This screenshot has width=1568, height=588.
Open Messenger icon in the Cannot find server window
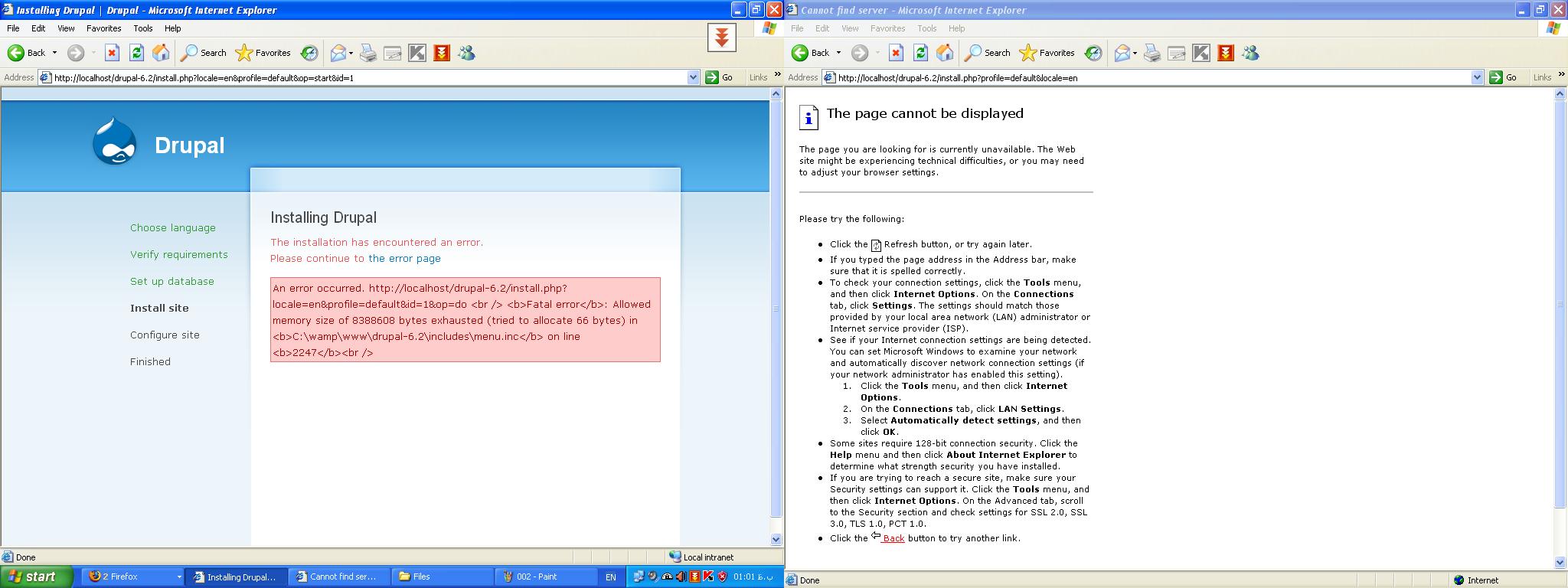pos(1250,53)
